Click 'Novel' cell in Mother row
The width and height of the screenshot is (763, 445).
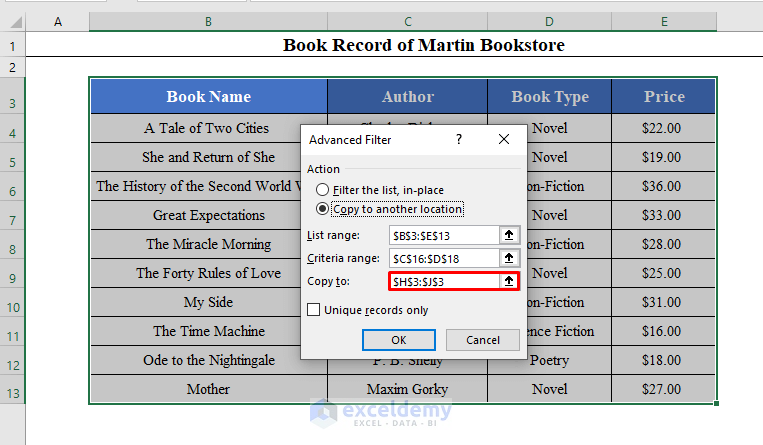pyautogui.click(x=549, y=389)
